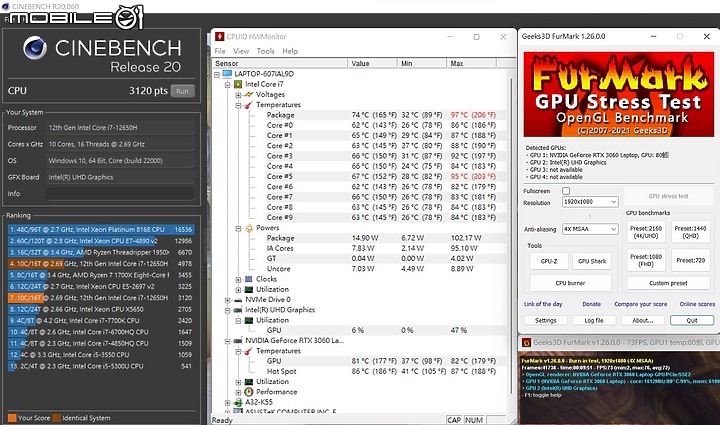Click the Run button in Cinebench
This screenshot has height=425, width=720.
pyautogui.click(x=182, y=91)
